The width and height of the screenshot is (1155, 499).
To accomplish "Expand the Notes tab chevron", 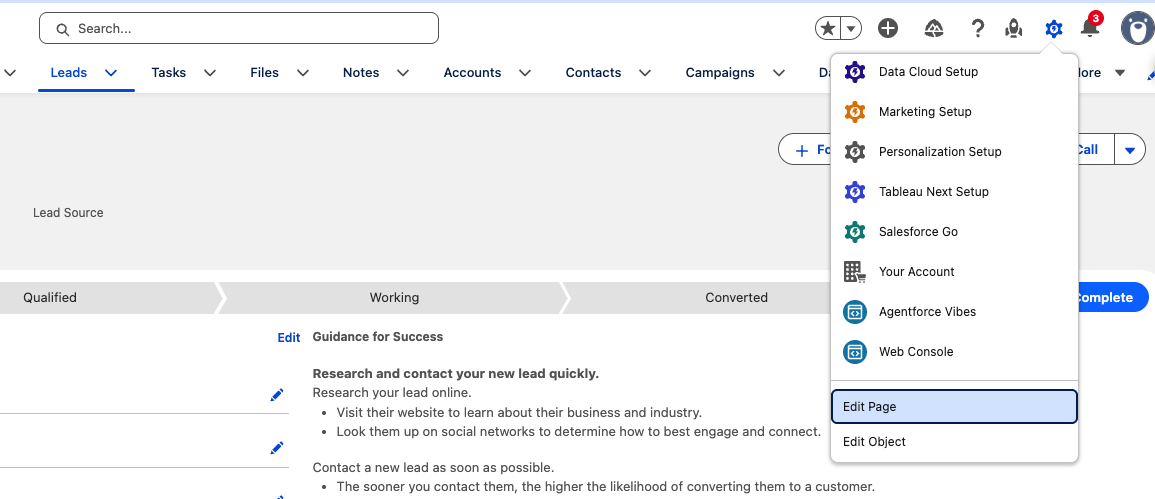I will pos(403,72).
